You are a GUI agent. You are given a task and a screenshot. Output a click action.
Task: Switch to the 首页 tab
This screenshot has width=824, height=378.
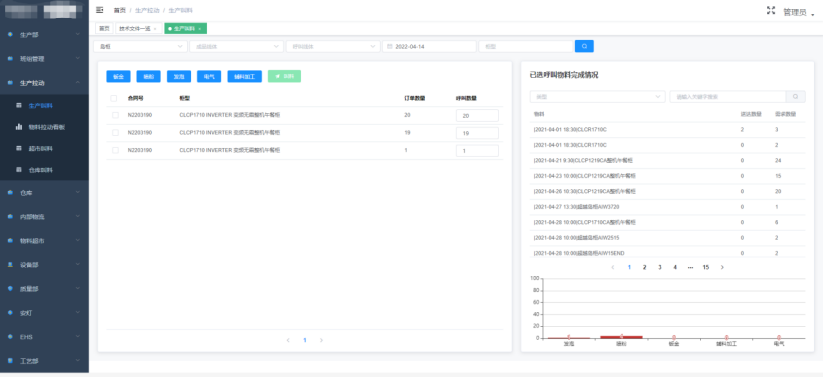[x=105, y=28]
